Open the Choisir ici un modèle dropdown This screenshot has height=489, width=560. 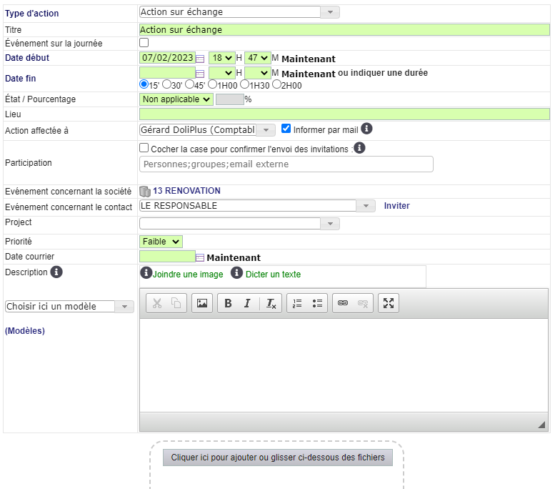click(69, 306)
